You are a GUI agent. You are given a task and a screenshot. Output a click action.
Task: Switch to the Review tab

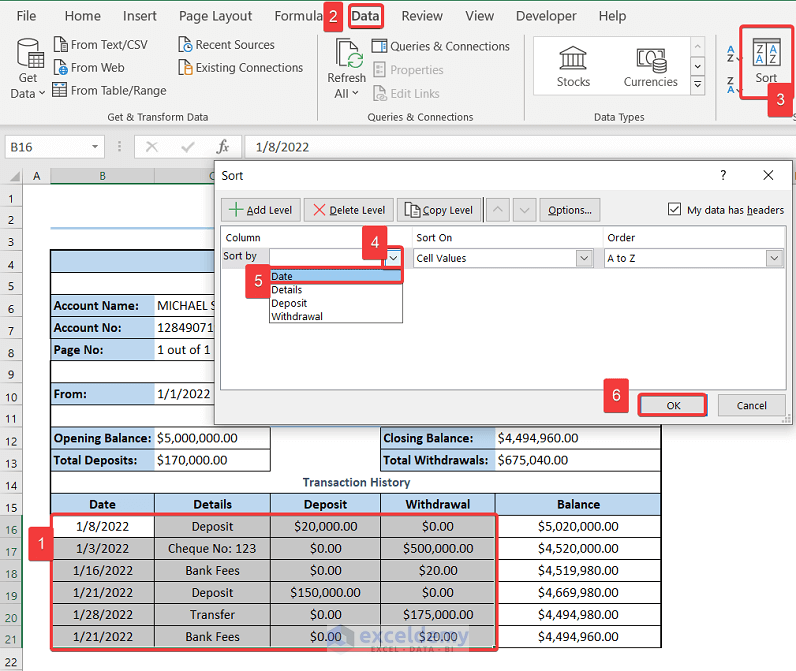422,16
